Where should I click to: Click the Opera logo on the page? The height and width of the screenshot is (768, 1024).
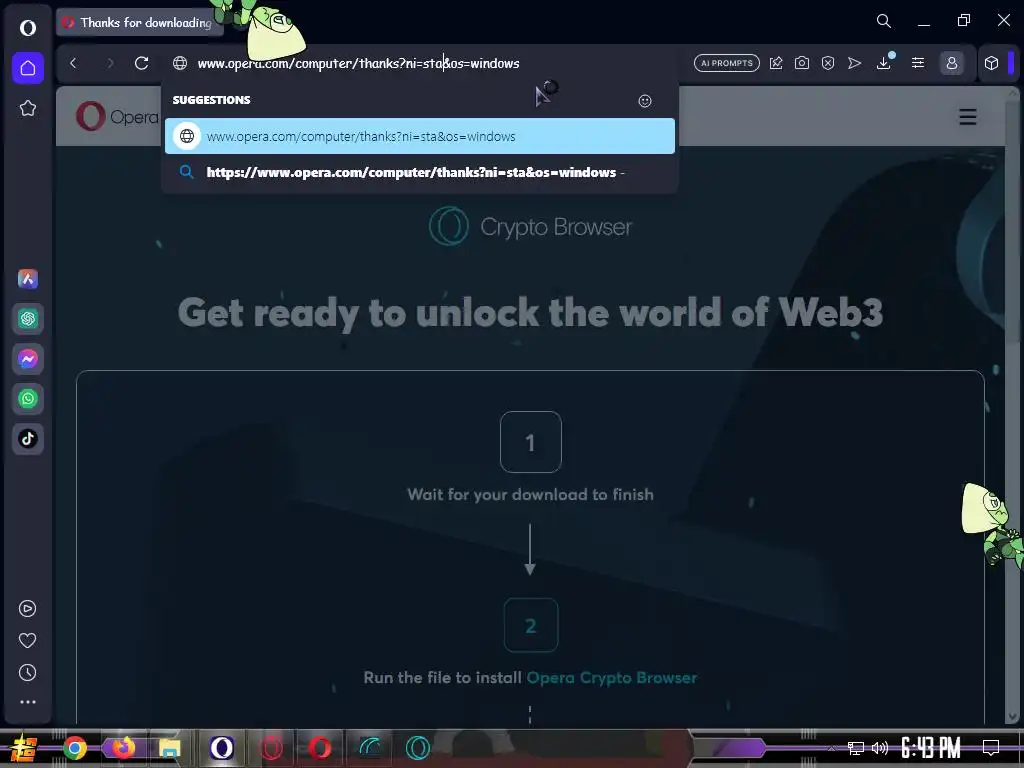116,117
